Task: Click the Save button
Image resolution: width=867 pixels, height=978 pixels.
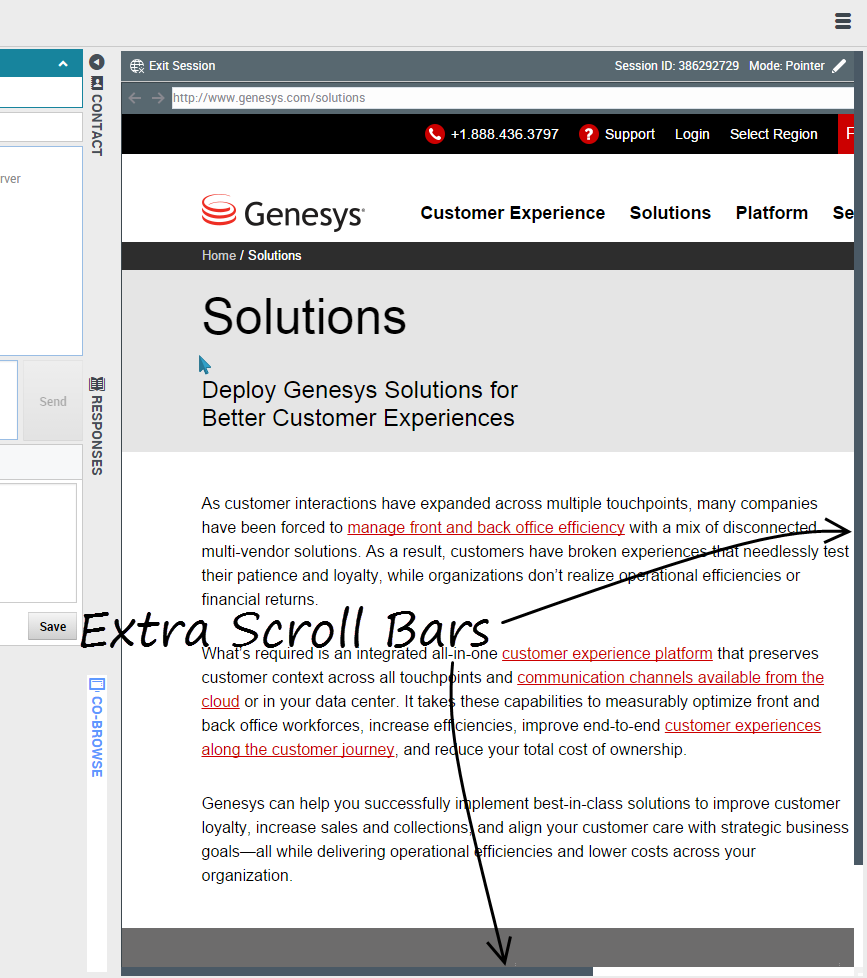Action: tap(53, 626)
